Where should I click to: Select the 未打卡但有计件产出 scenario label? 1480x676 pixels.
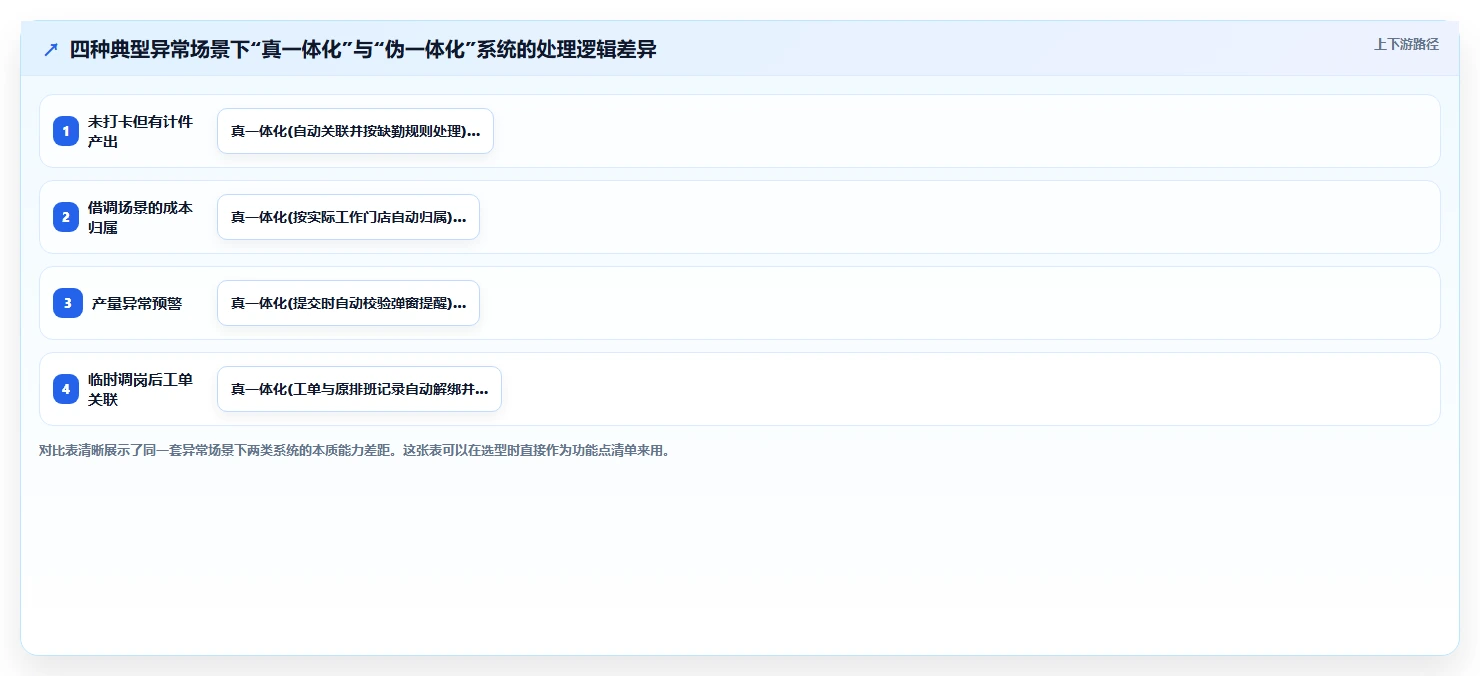140,131
